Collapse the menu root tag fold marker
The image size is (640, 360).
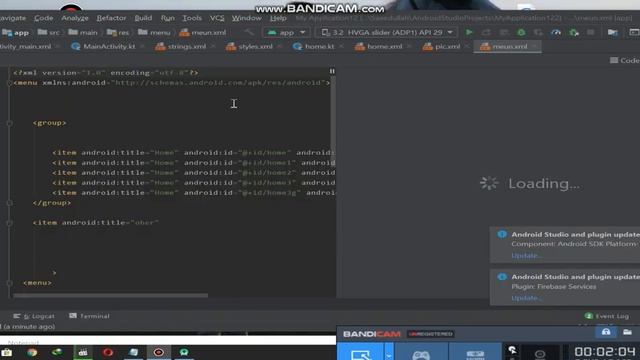9,83
